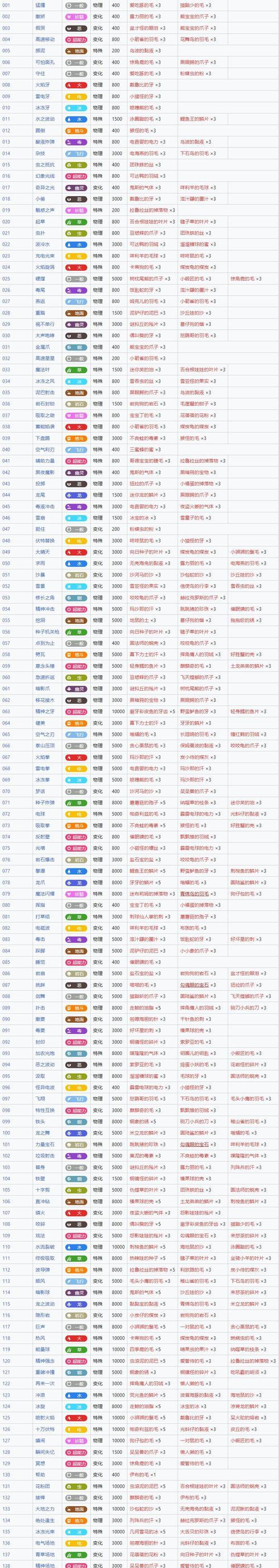Screen dimensions: 279x1568
Task: Click the Ghost type badge in row 017
Action: 75,188
